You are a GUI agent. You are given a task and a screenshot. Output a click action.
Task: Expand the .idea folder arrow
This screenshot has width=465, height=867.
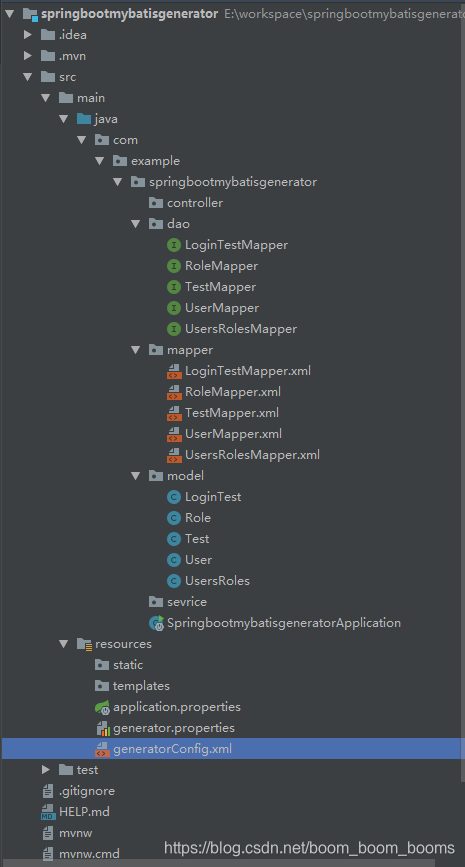coord(28,35)
